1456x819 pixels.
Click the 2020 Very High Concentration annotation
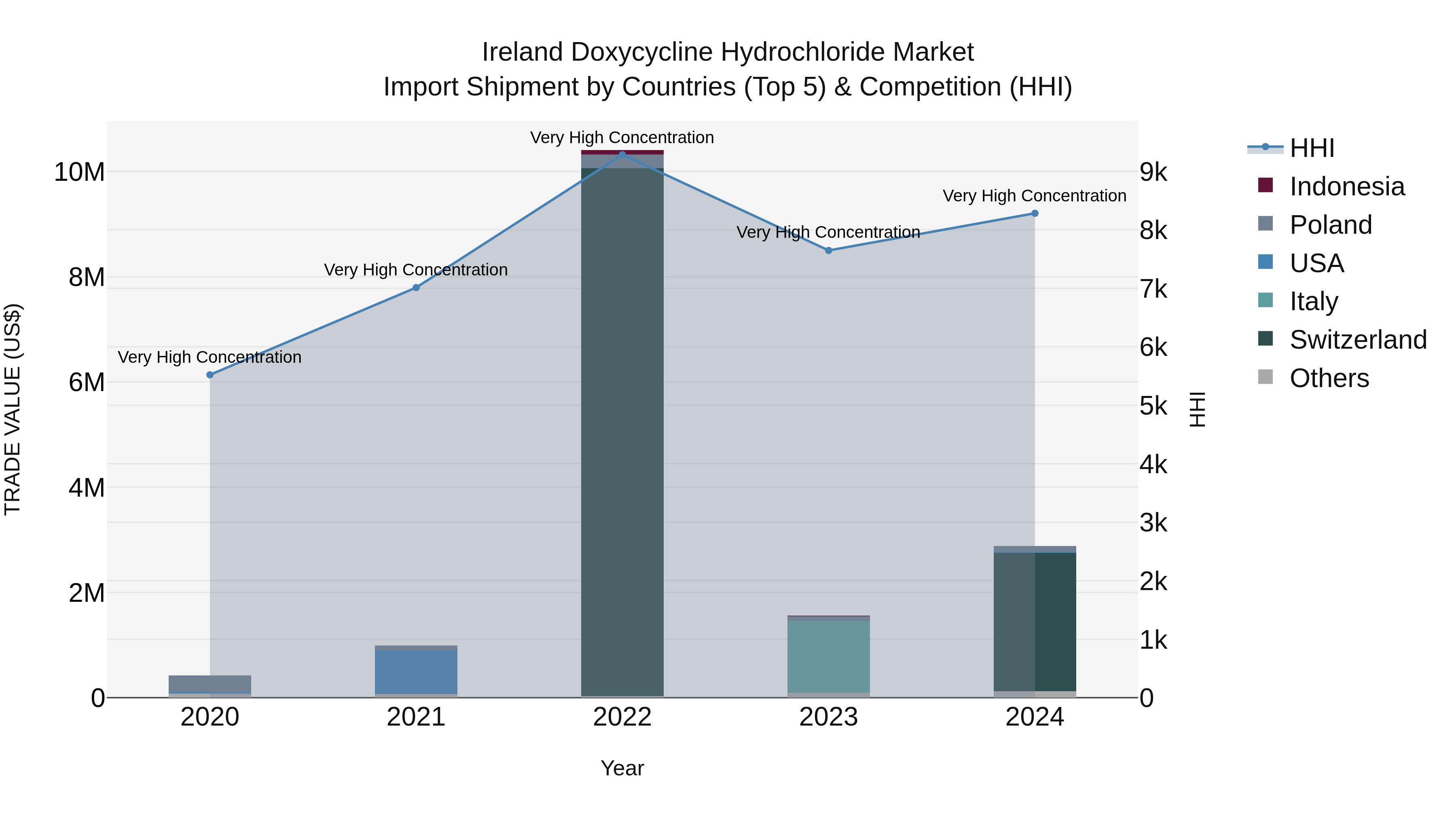click(x=210, y=357)
